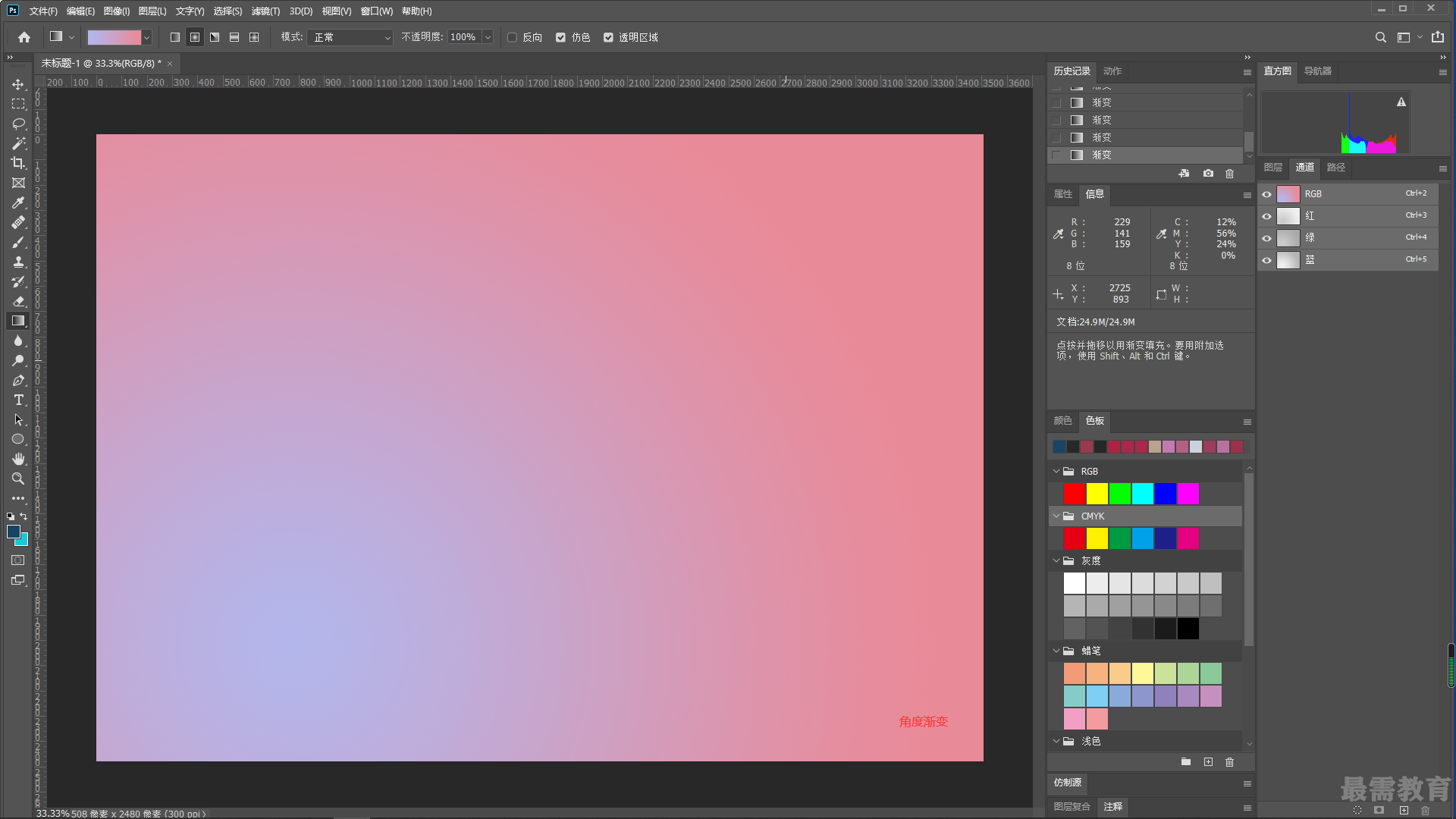Choose the diamond gradient style icon
The width and height of the screenshot is (1456, 819).
254,37
